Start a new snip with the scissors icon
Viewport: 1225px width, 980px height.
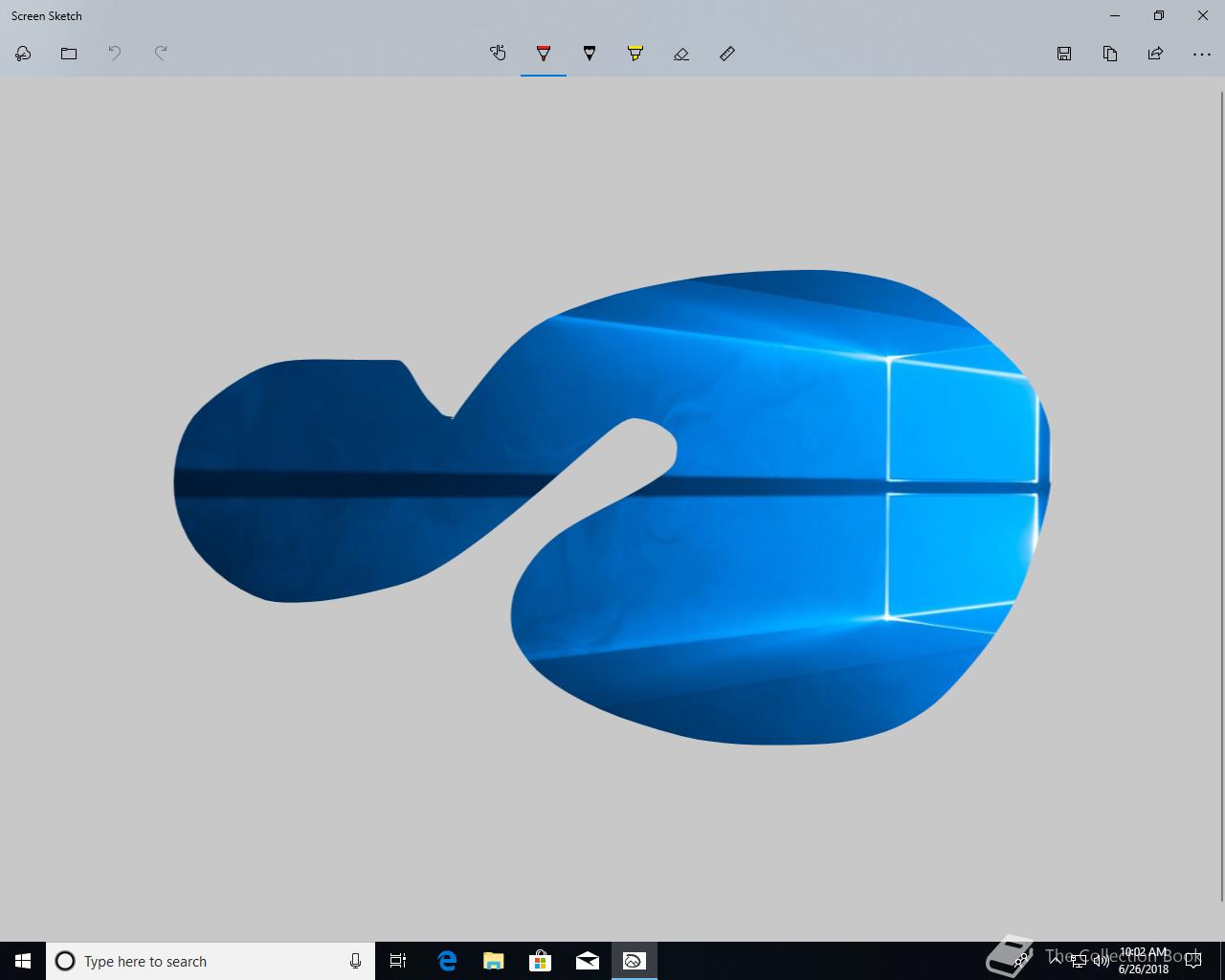23,54
